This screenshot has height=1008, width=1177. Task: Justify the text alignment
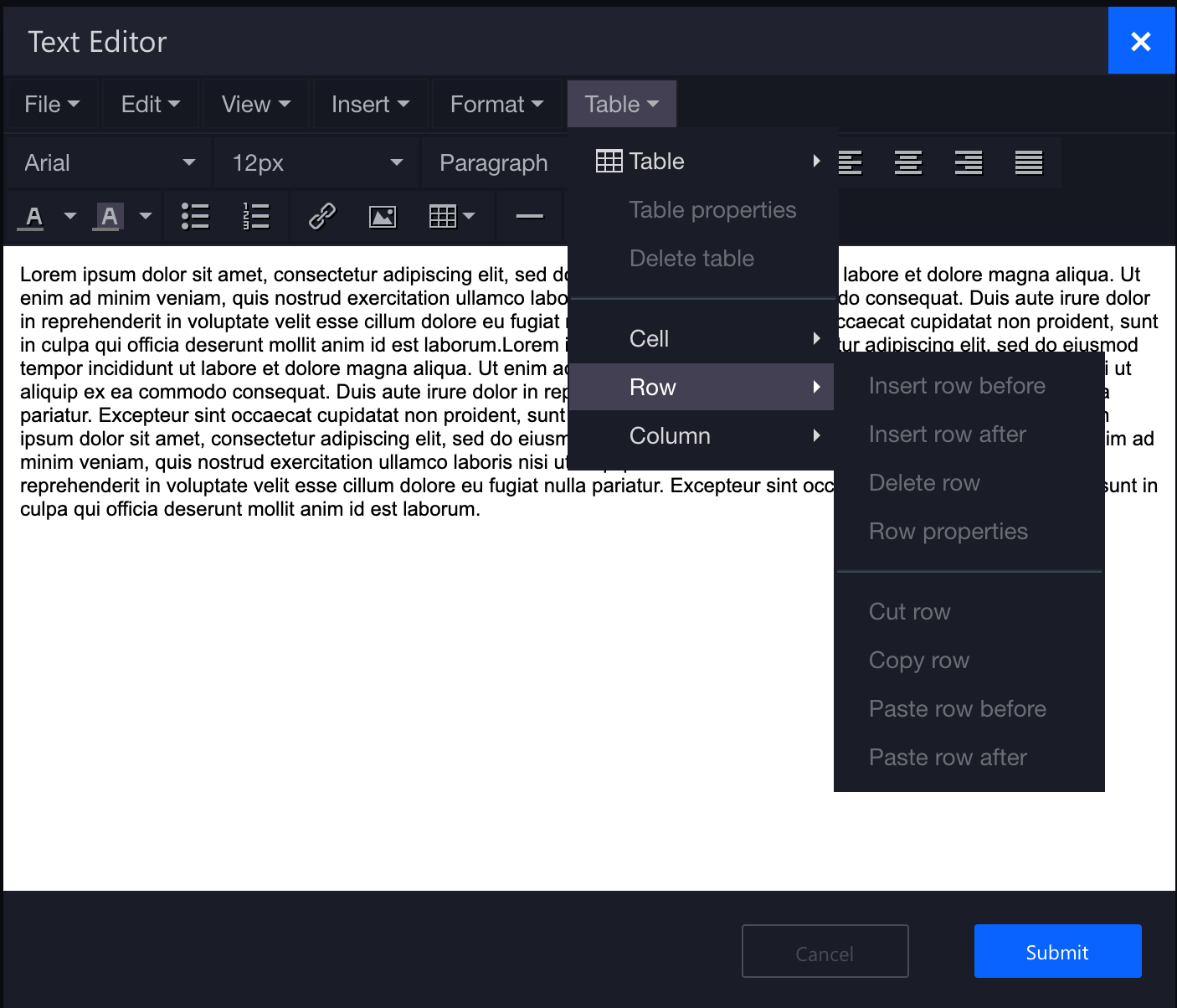coord(1029,162)
